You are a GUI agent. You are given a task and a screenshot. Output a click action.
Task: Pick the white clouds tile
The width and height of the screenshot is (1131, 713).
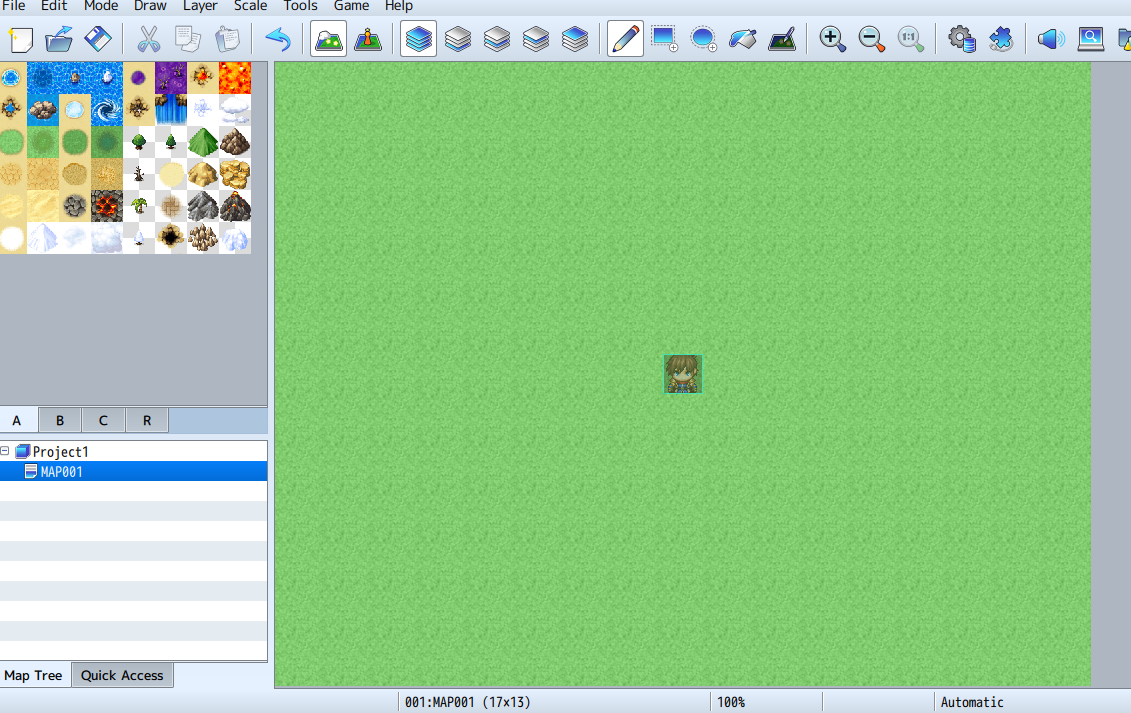point(235,110)
